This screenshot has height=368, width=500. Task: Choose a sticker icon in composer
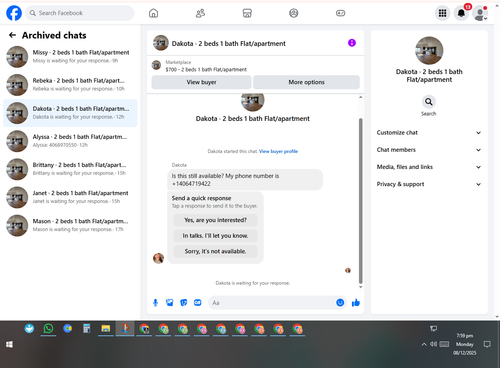184,303
